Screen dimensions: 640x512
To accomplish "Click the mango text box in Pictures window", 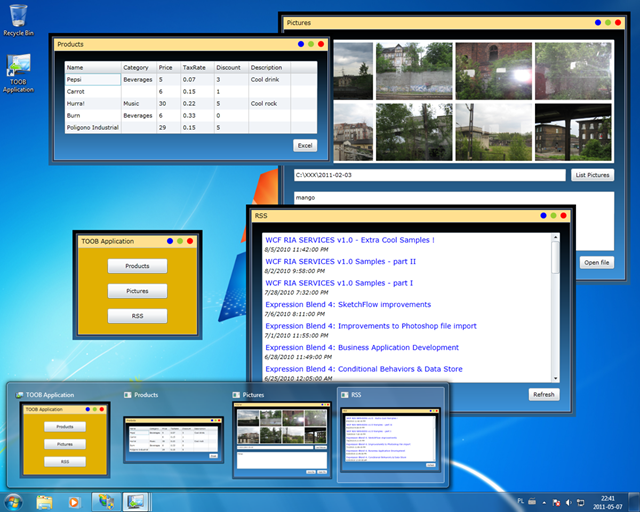I will pos(454,221).
